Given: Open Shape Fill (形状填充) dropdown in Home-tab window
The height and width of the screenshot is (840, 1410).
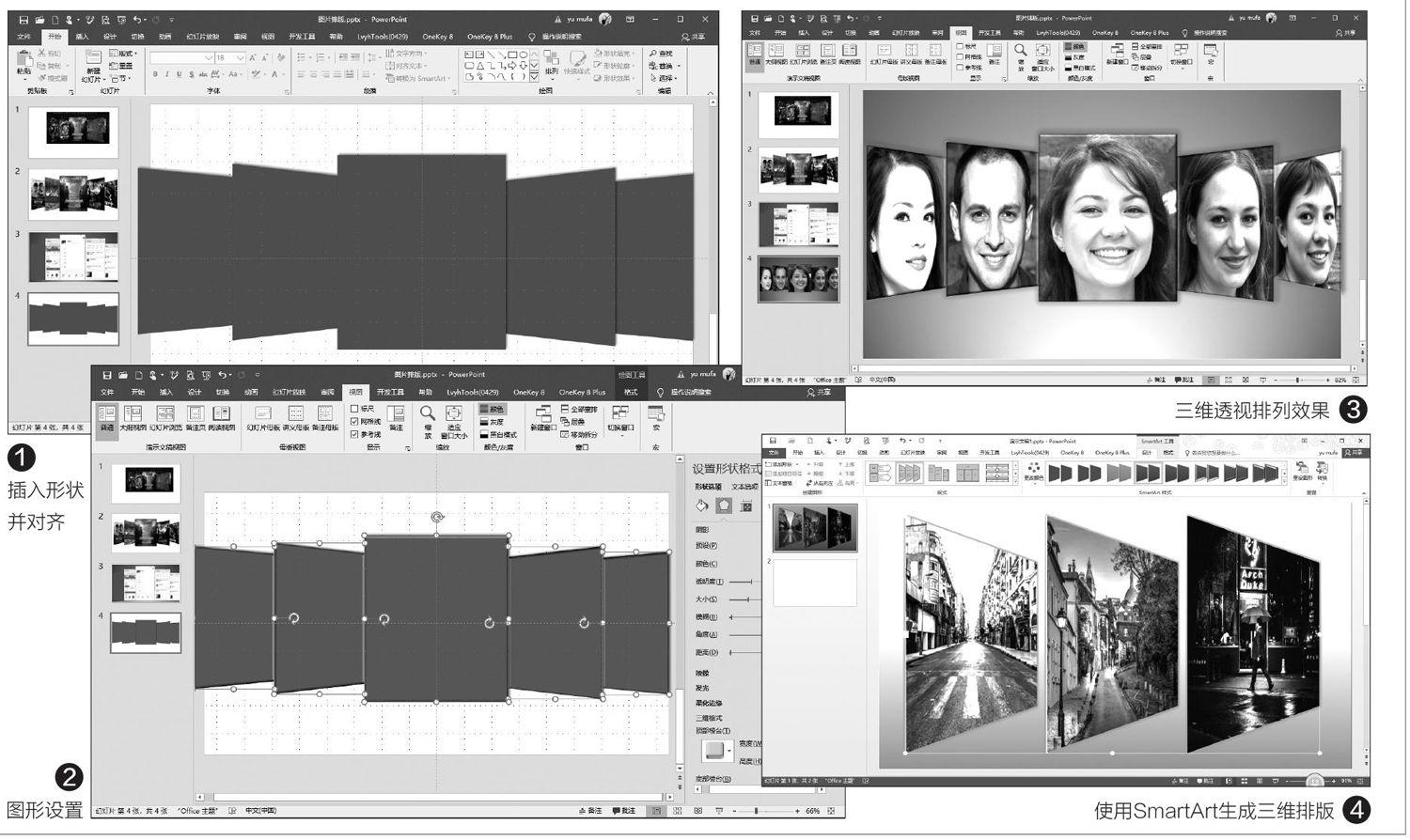Looking at the screenshot, I should pos(617,54).
